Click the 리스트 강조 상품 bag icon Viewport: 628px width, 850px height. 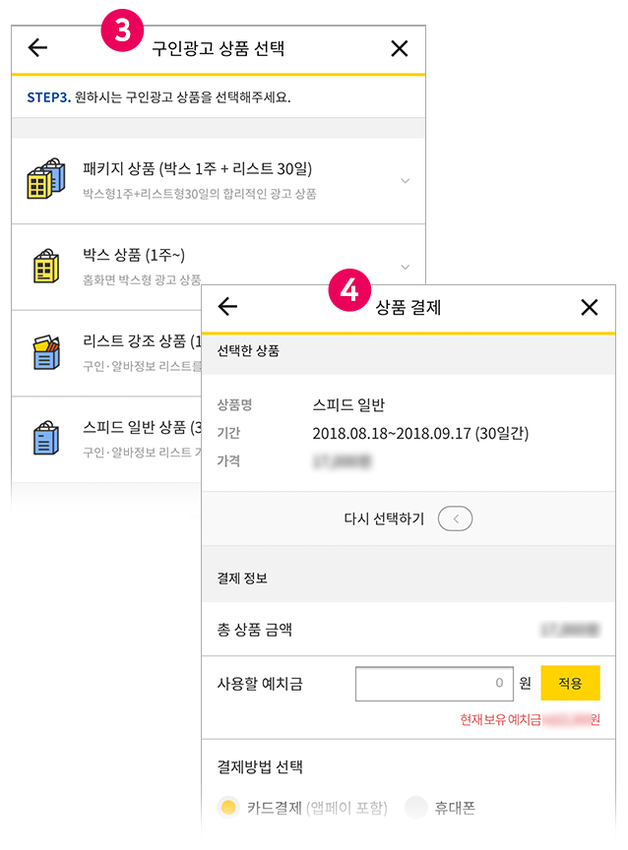coord(45,352)
